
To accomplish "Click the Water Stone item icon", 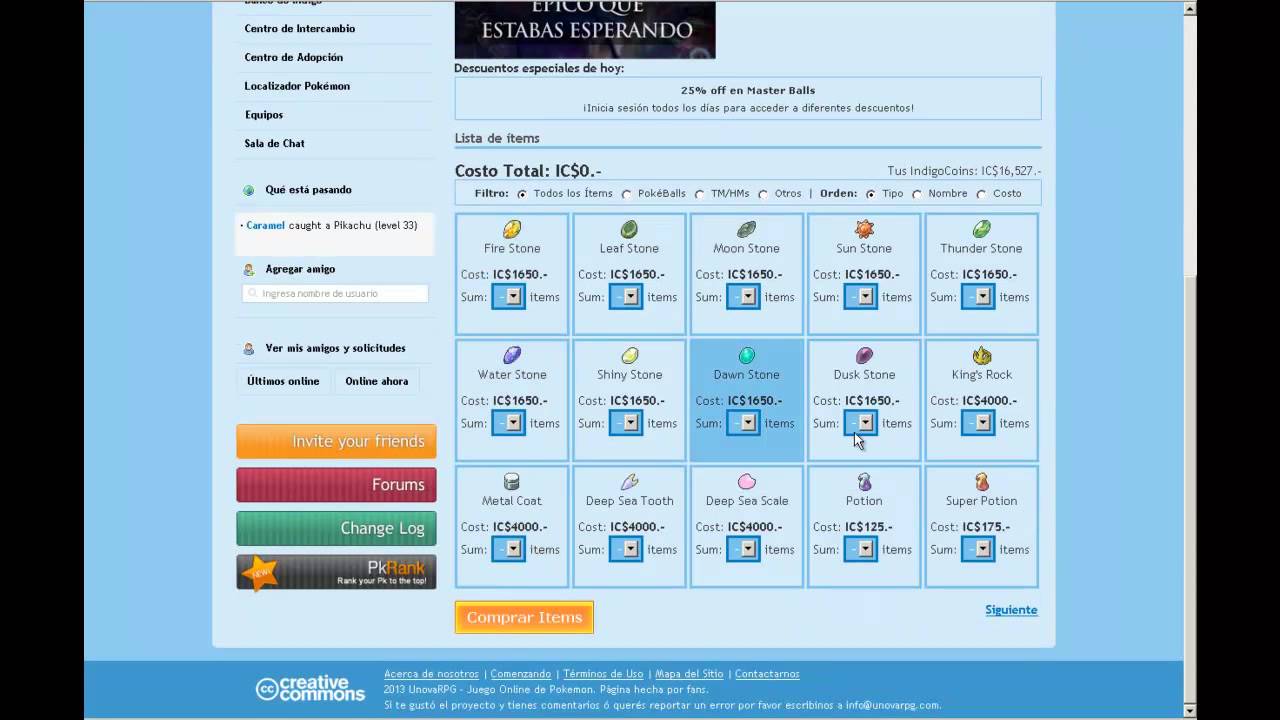I will pos(512,355).
